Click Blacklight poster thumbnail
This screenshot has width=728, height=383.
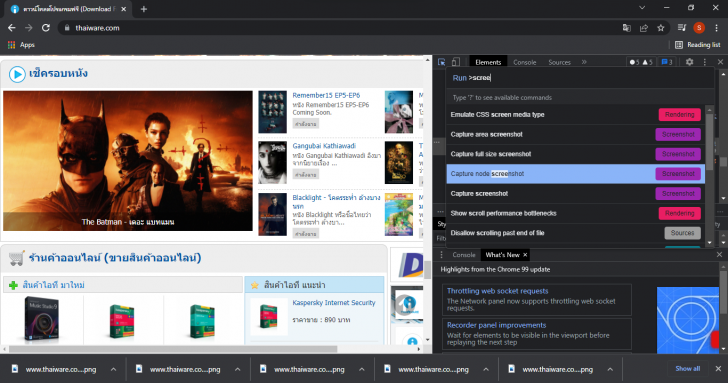tap(273, 214)
